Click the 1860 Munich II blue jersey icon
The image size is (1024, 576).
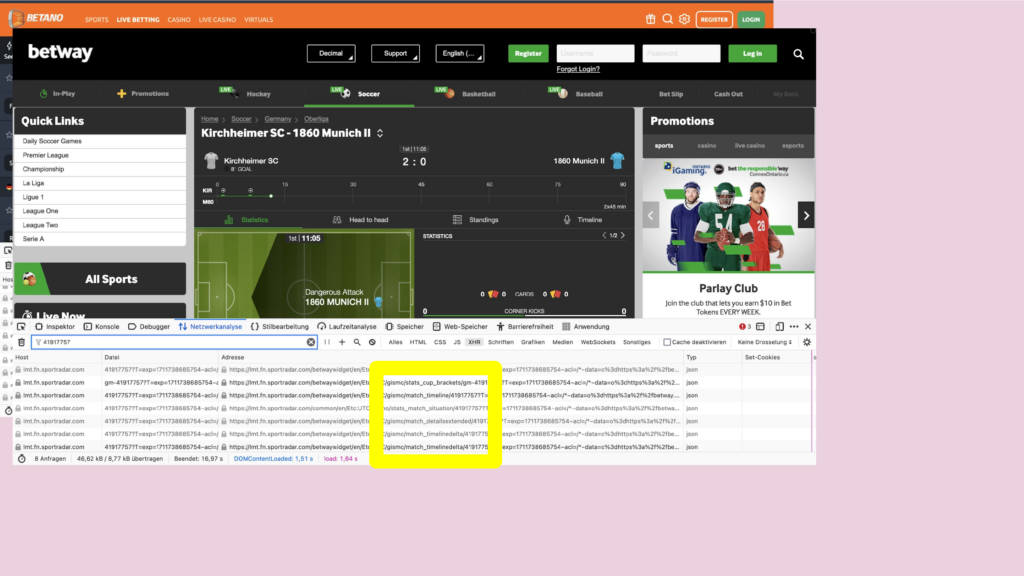[x=617, y=161]
